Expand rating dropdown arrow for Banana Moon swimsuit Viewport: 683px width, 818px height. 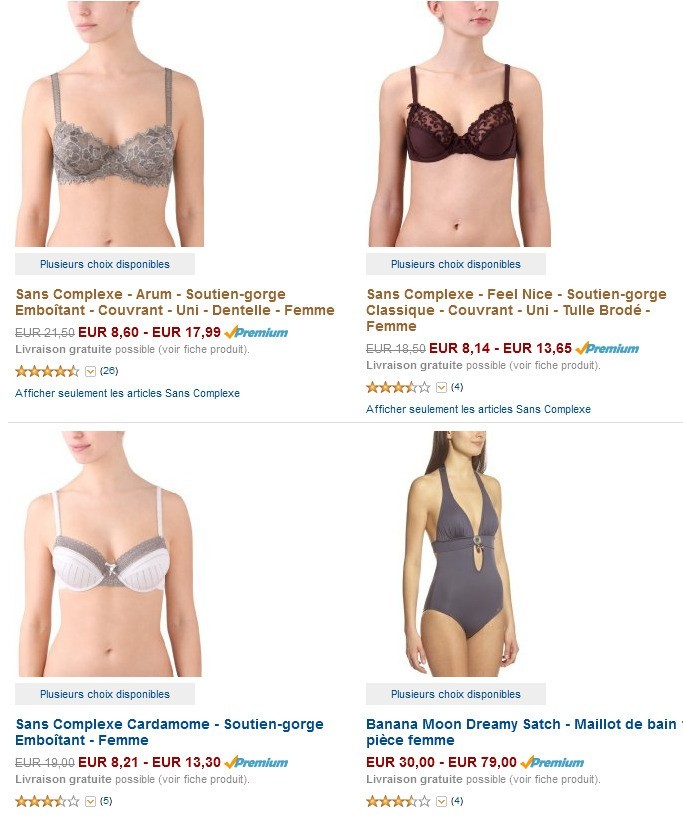point(441,801)
